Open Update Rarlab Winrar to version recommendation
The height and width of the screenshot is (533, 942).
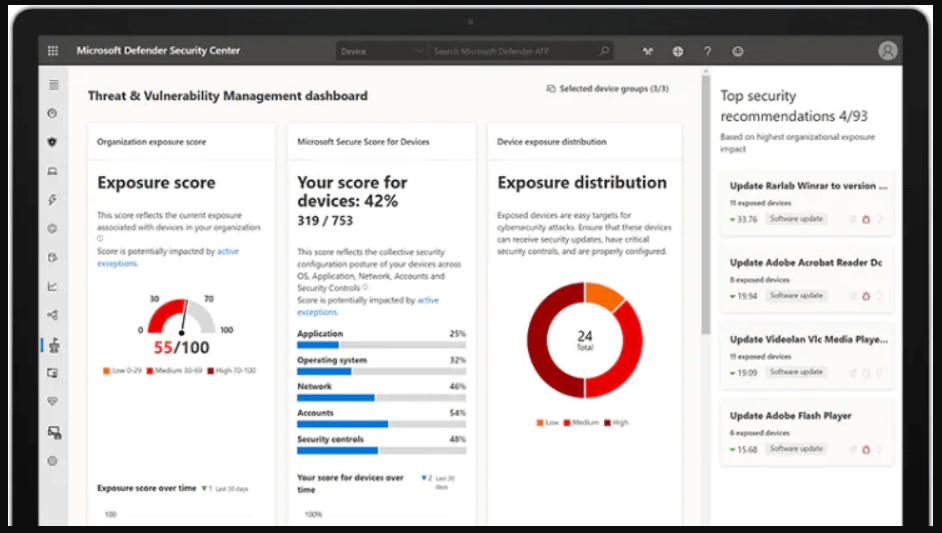click(x=808, y=186)
